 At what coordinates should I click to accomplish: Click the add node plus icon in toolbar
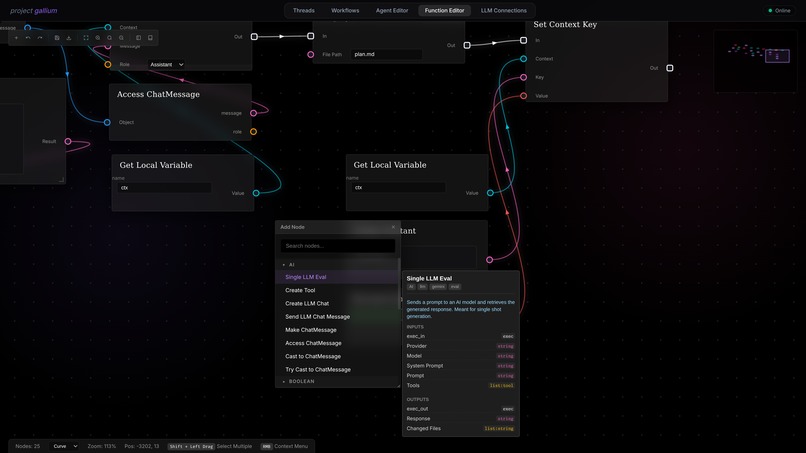16,38
